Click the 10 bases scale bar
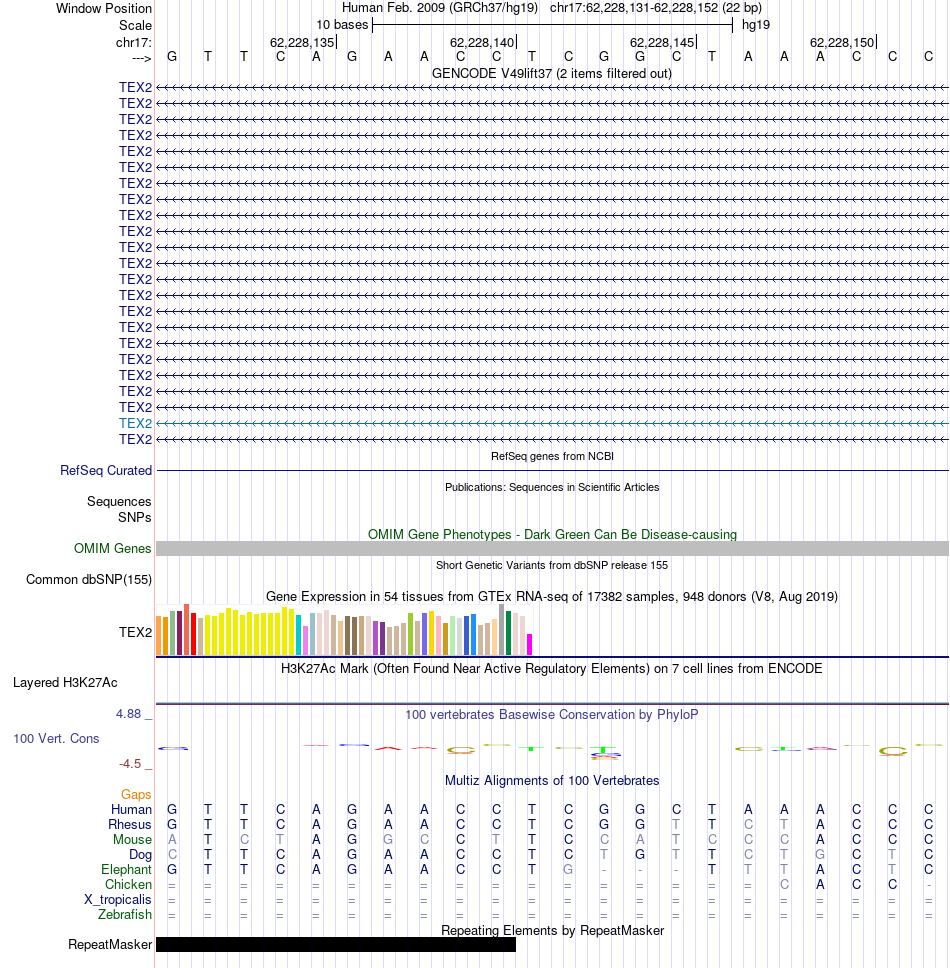The height and width of the screenshot is (968, 950). coord(552,25)
